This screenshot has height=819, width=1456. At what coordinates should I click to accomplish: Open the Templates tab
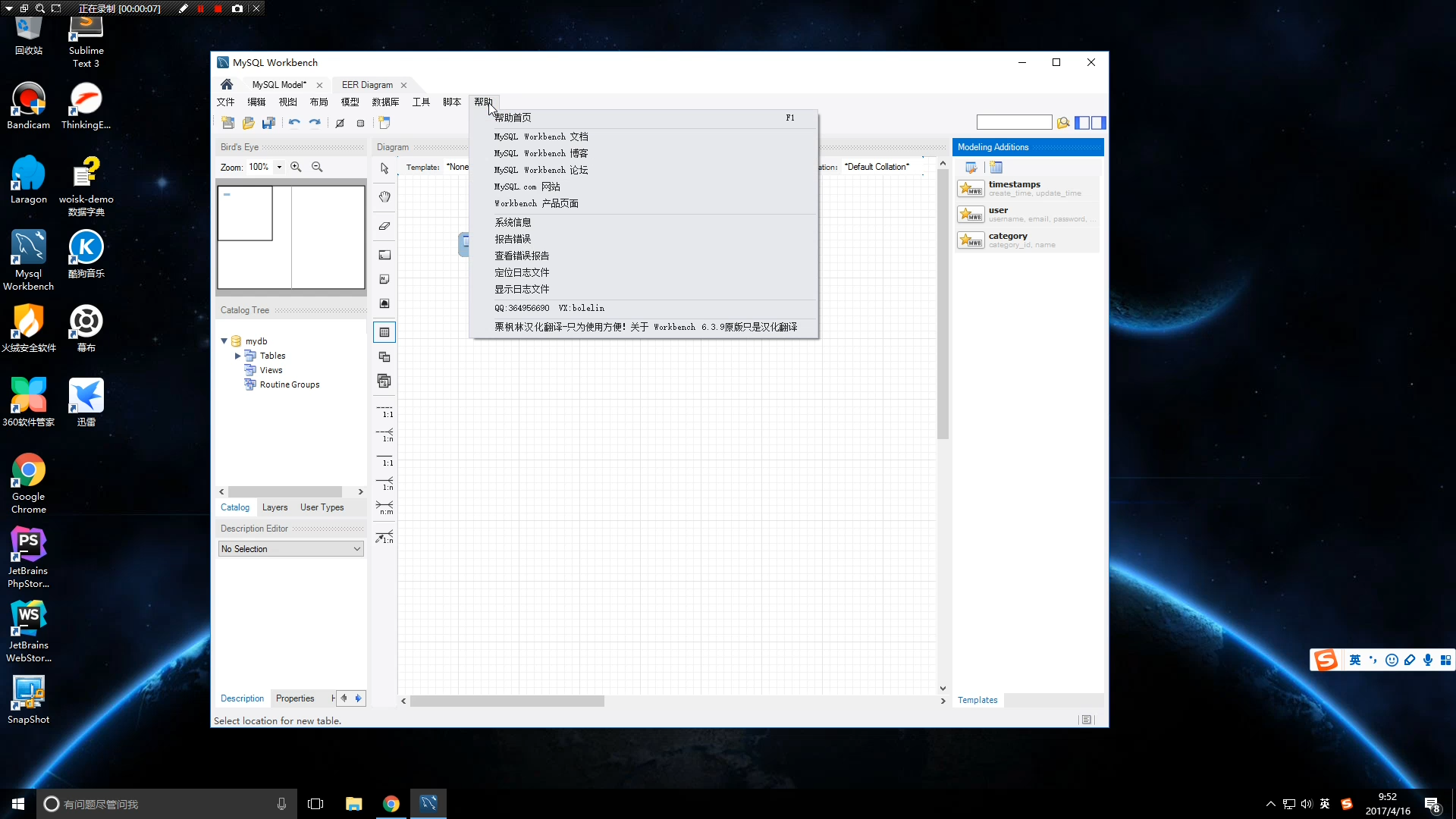coord(977,700)
